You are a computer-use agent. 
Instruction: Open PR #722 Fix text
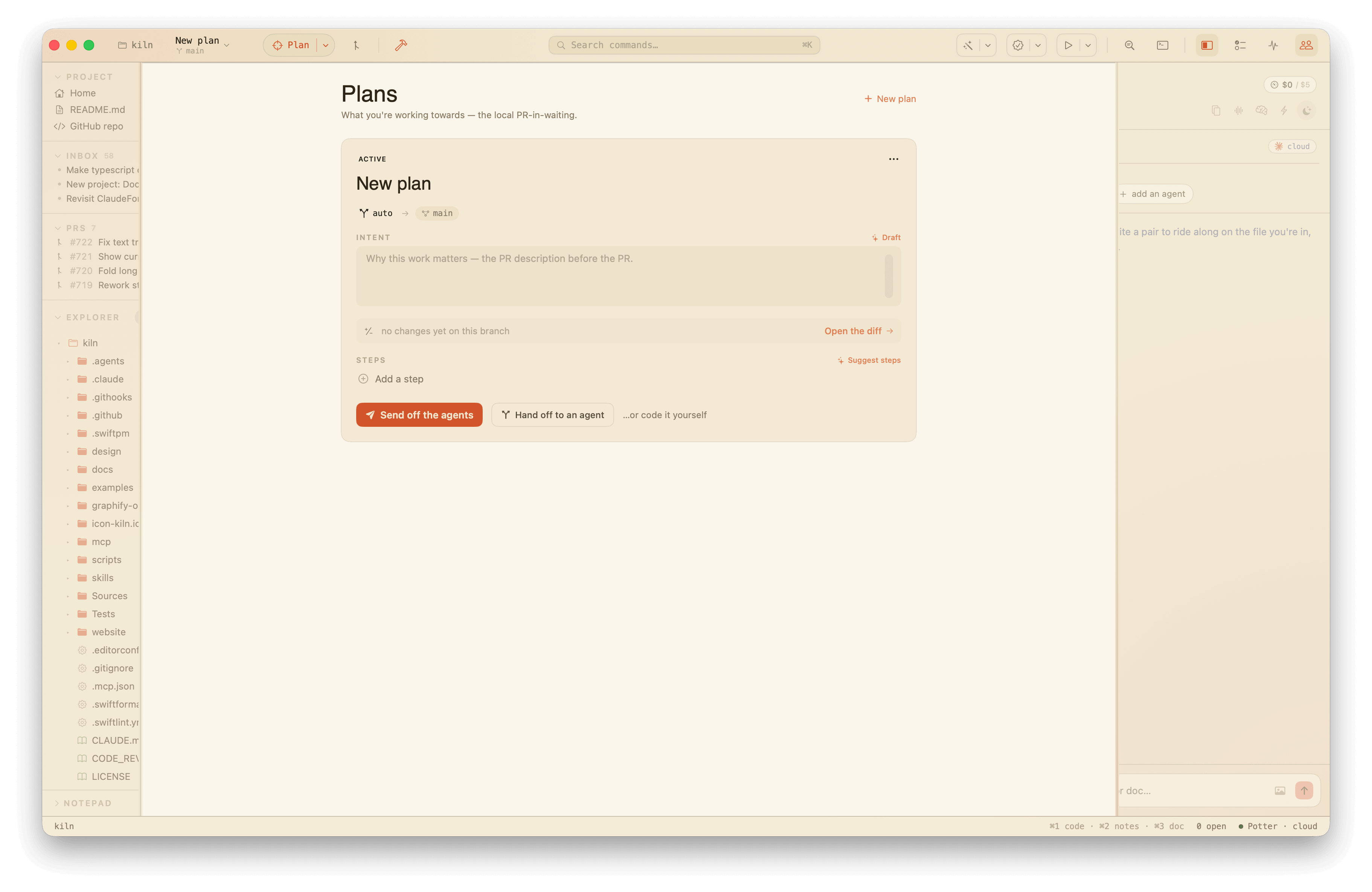[97, 242]
